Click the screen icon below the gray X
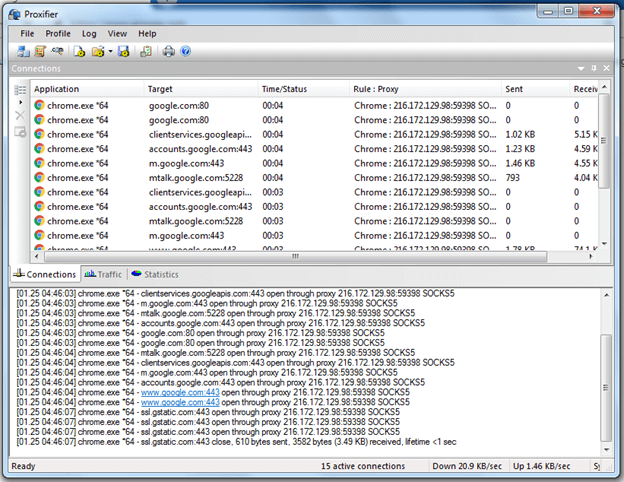Viewport: 624px width, 482px height. (20, 131)
